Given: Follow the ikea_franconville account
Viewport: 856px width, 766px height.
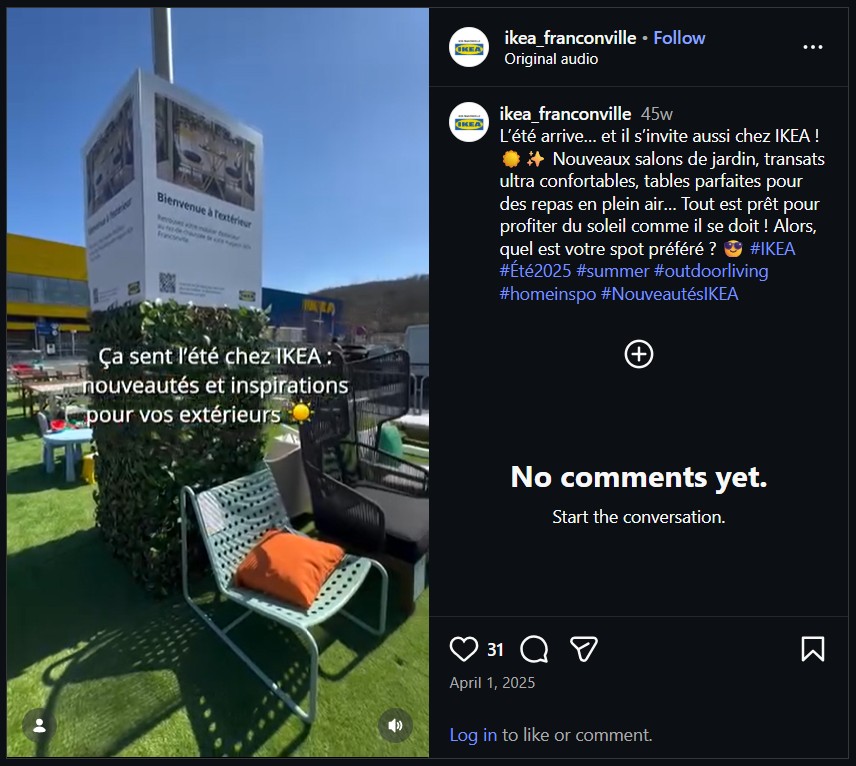Looking at the screenshot, I should [679, 38].
